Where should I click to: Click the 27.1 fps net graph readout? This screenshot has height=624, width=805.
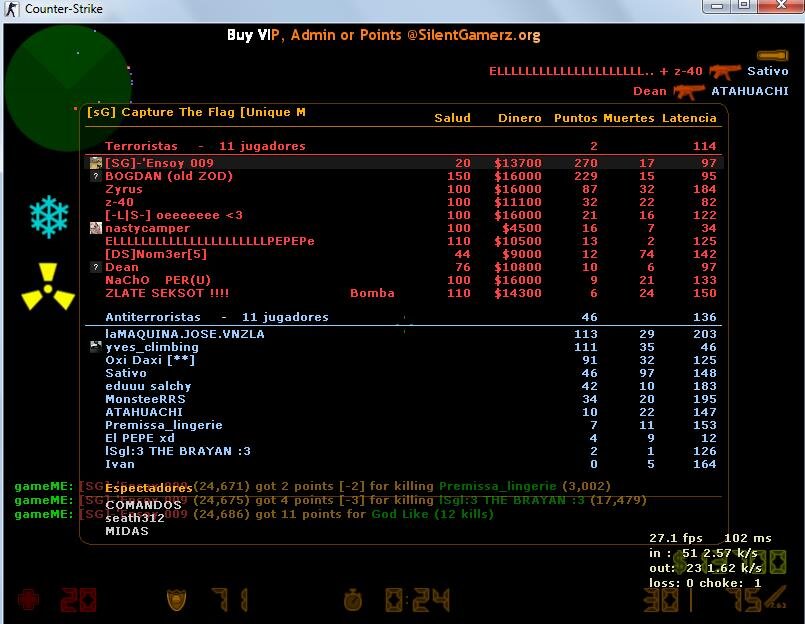676,538
